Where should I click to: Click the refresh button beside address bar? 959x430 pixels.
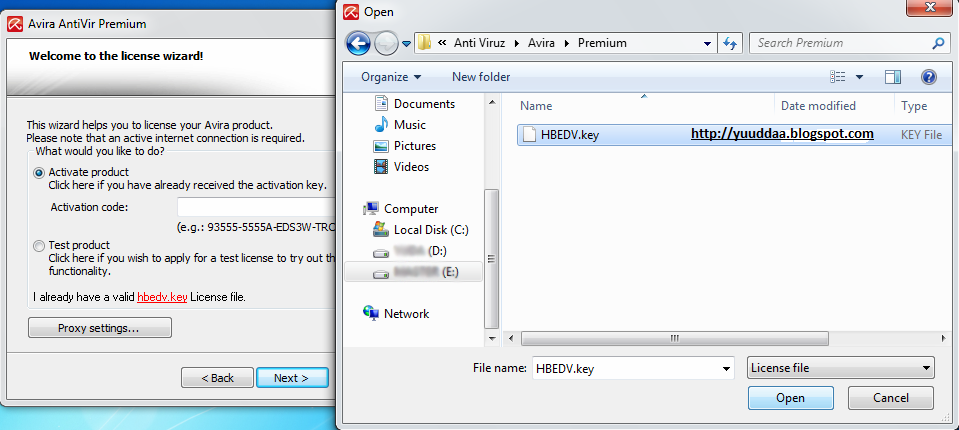point(729,43)
